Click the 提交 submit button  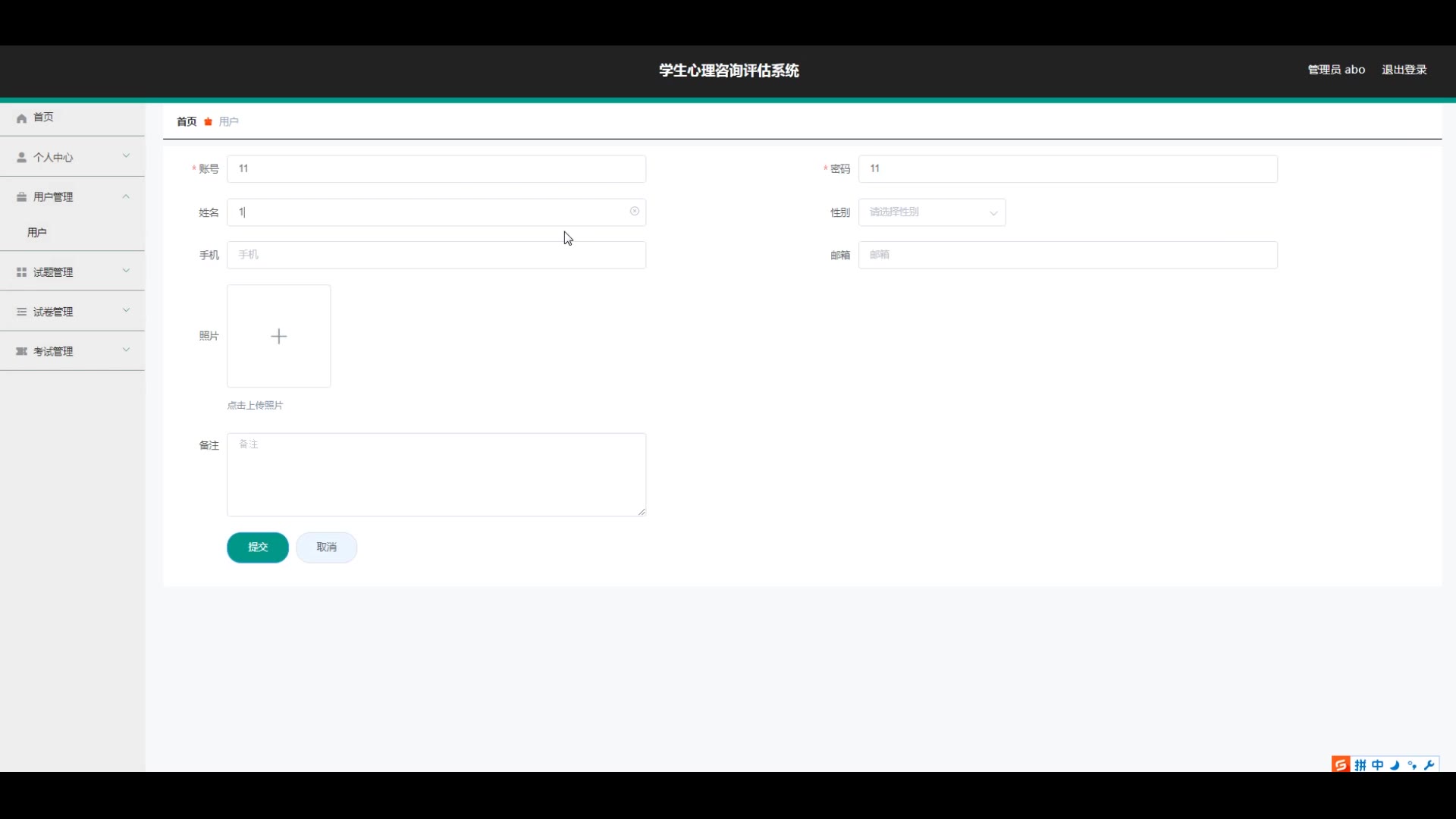coord(258,548)
